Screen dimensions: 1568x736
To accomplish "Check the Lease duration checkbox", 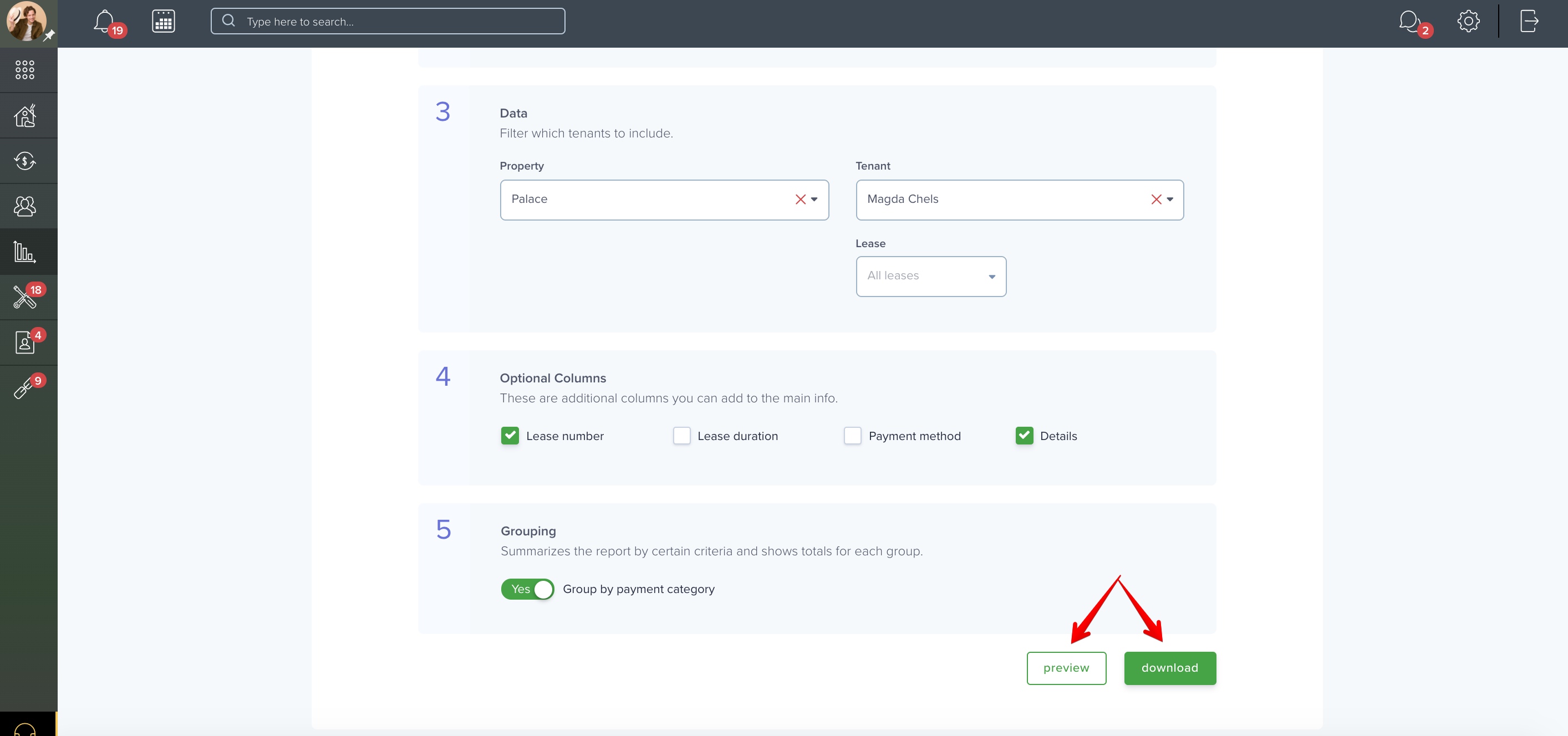I will pyautogui.click(x=682, y=436).
